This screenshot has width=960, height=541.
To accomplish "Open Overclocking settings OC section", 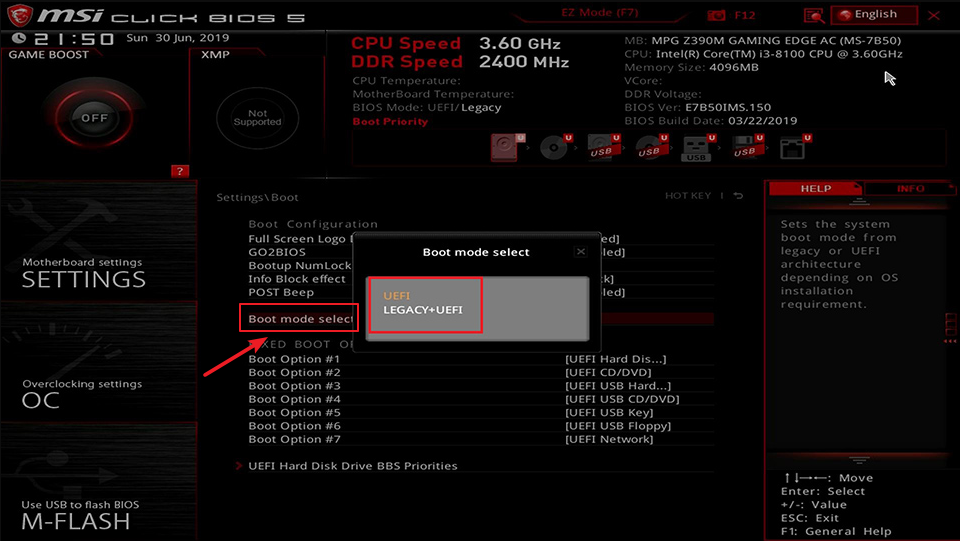I will [x=99, y=361].
